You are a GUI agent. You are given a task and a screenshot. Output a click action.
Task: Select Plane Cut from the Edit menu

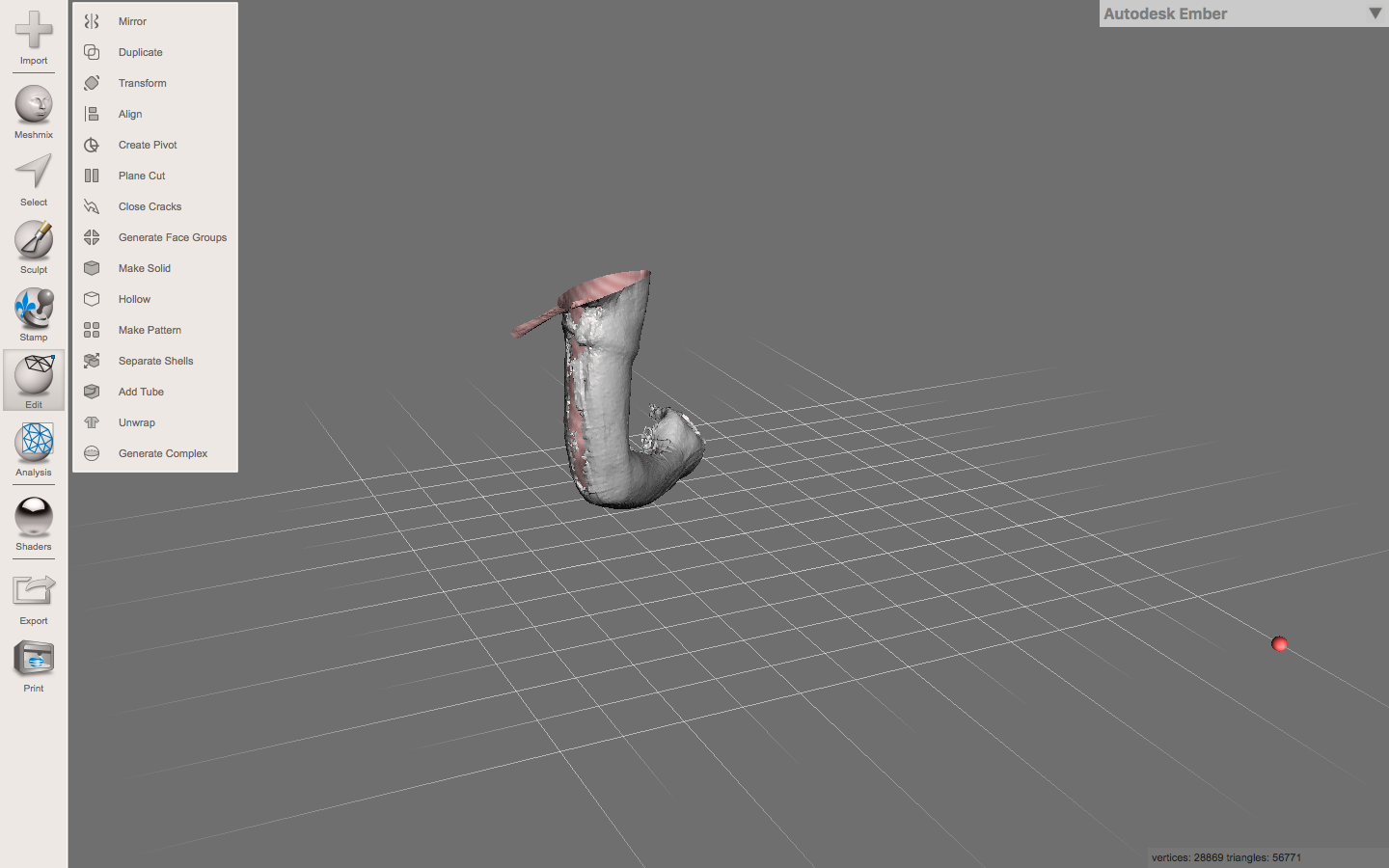142,176
